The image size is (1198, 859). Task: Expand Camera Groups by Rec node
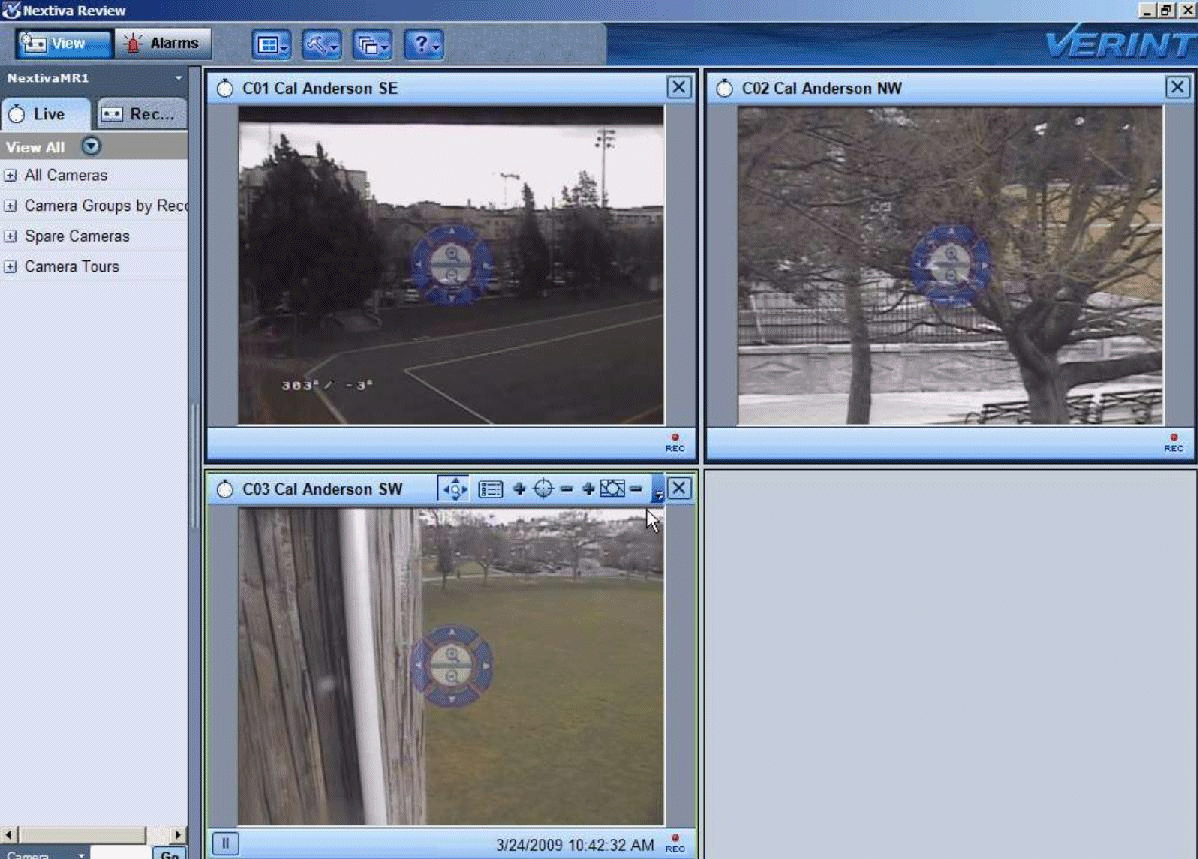click(x=10, y=206)
